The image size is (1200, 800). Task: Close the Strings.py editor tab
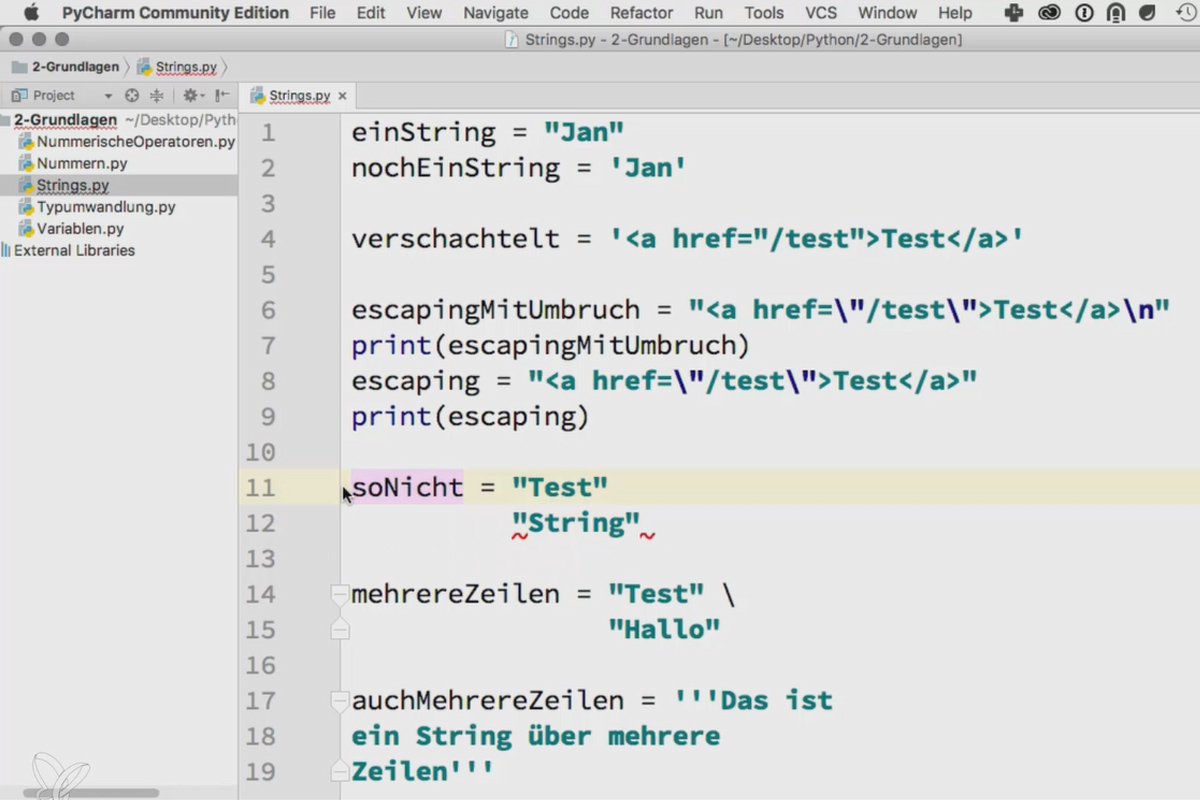tap(342, 96)
